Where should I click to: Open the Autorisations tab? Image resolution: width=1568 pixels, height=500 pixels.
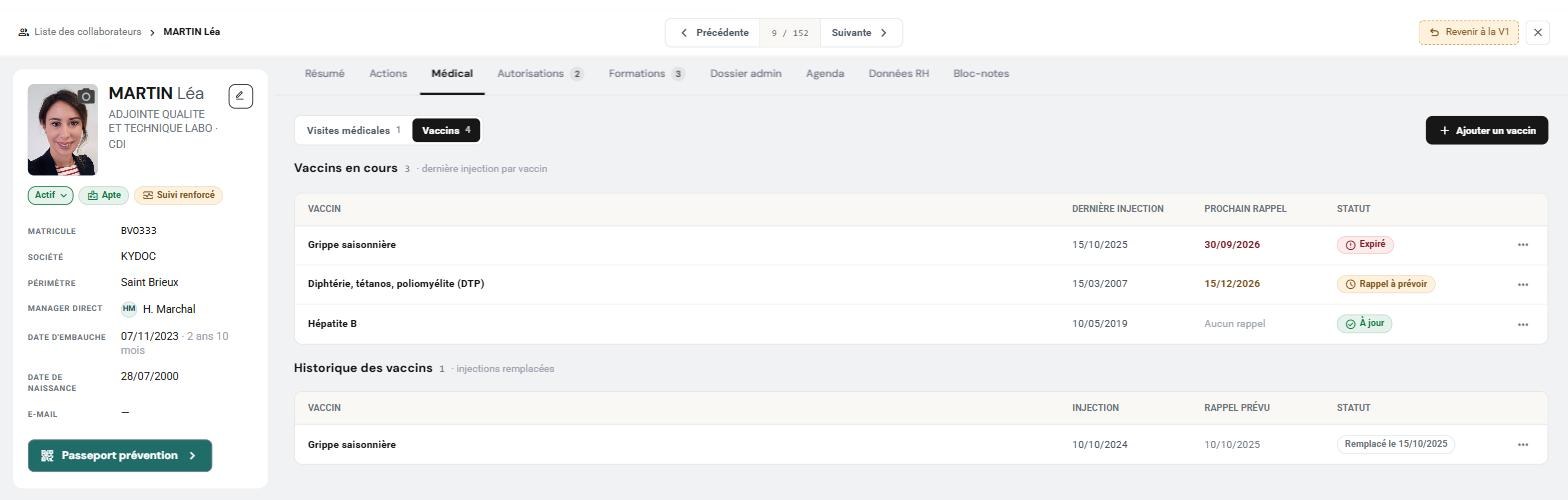540,74
